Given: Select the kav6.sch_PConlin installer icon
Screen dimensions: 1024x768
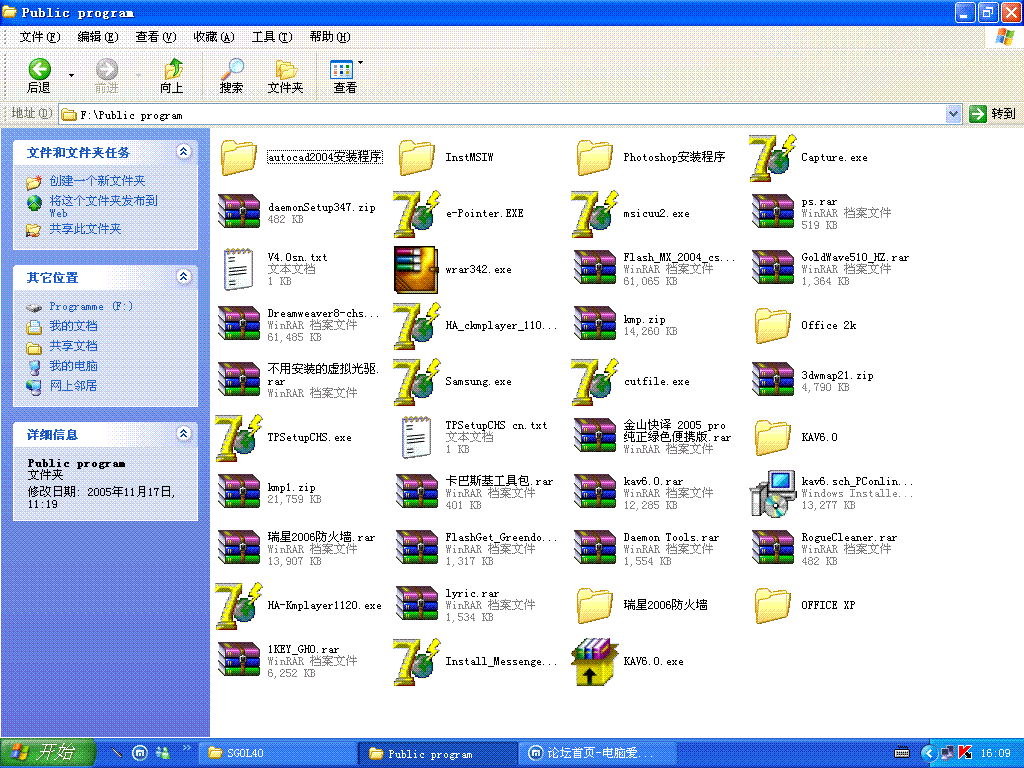Looking at the screenshot, I should [x=773, y=493].
